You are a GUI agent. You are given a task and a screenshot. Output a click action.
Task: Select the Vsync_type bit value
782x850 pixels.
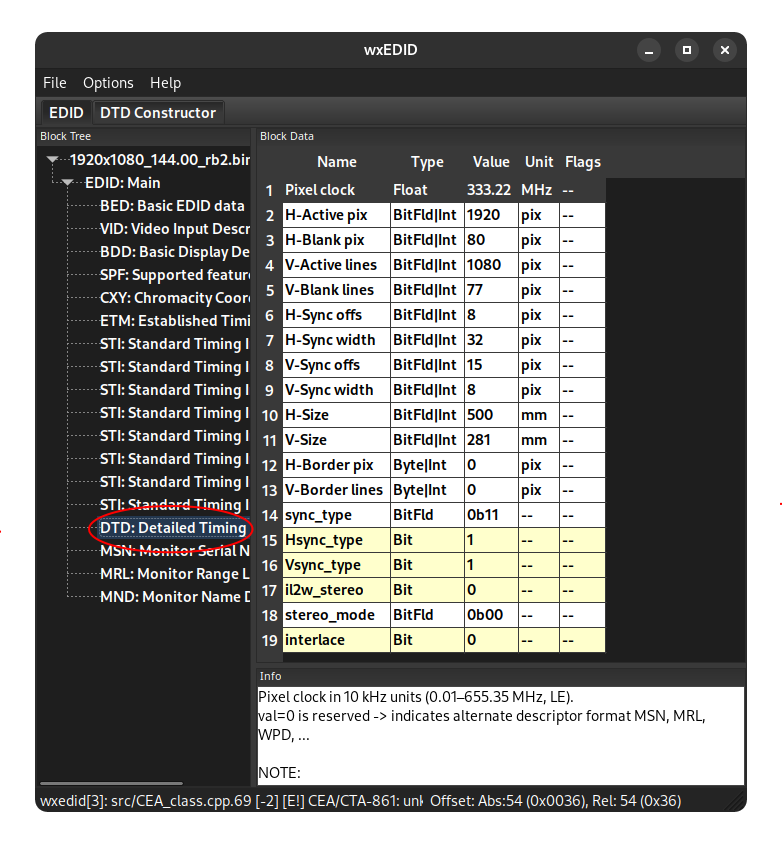491,565
